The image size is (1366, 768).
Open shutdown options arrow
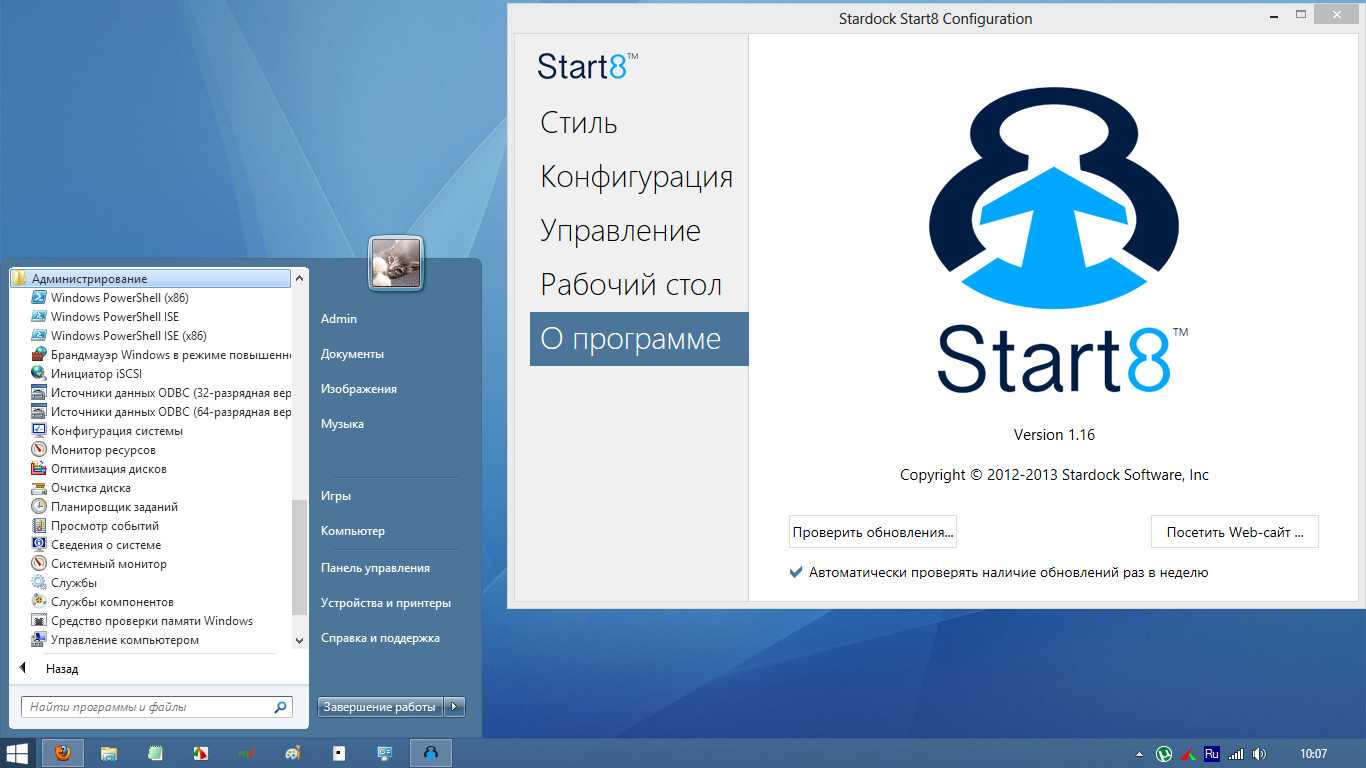pyautogui.click(x=454, y=707)
